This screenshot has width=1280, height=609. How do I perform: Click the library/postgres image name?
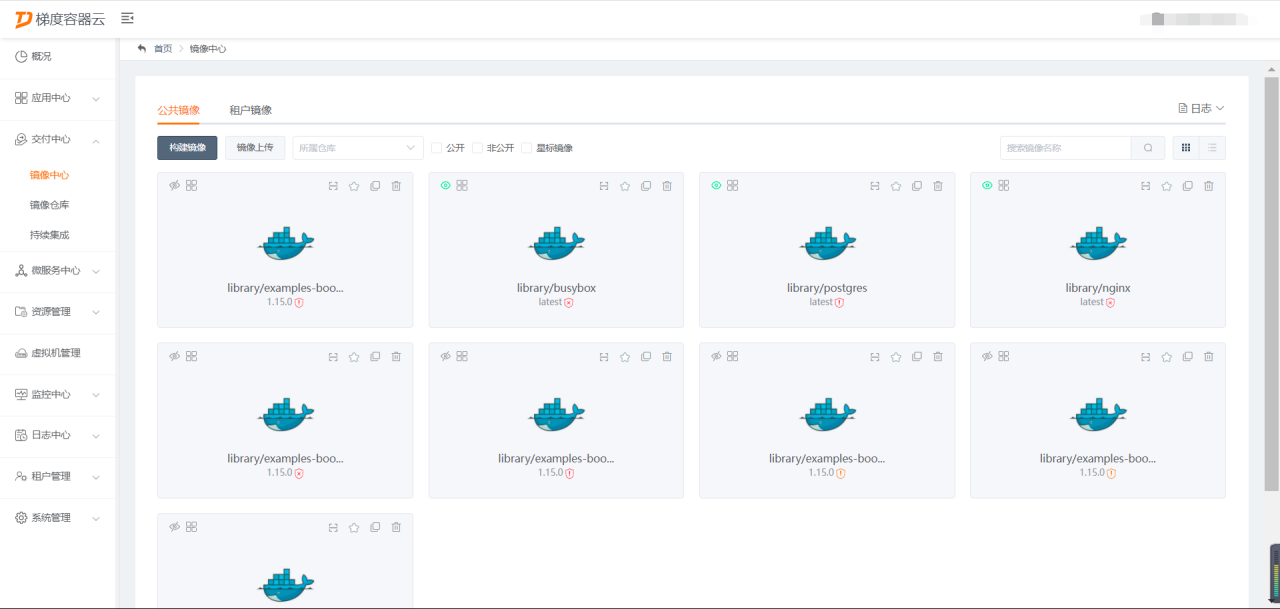click(827, 288)
